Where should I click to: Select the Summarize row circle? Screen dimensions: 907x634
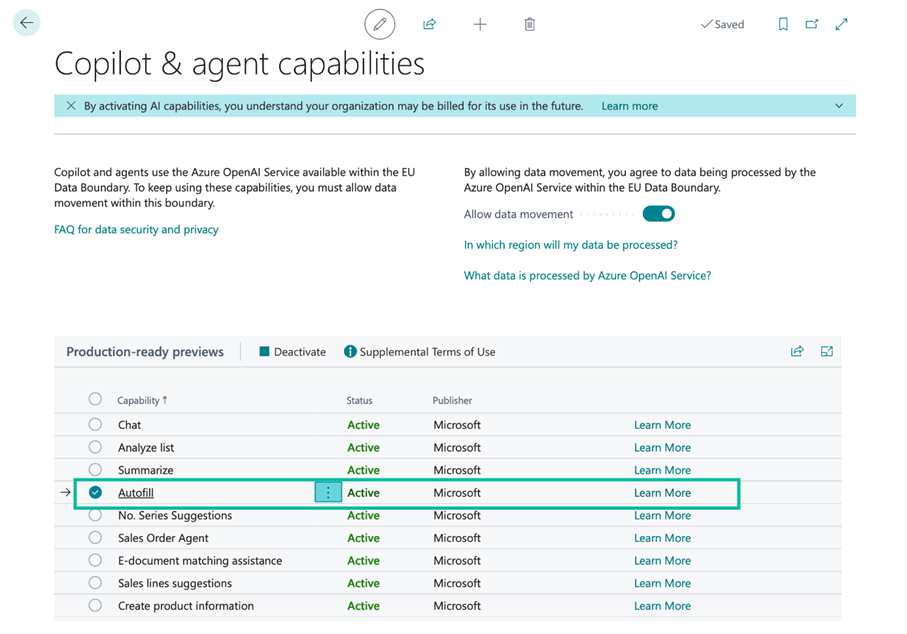(95, 469)
